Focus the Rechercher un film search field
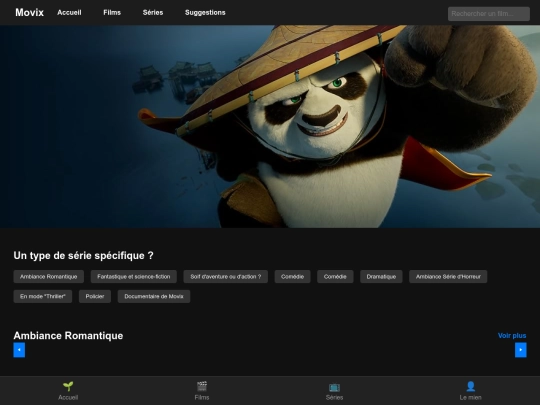The image size is (540, 405). point(489,14)
